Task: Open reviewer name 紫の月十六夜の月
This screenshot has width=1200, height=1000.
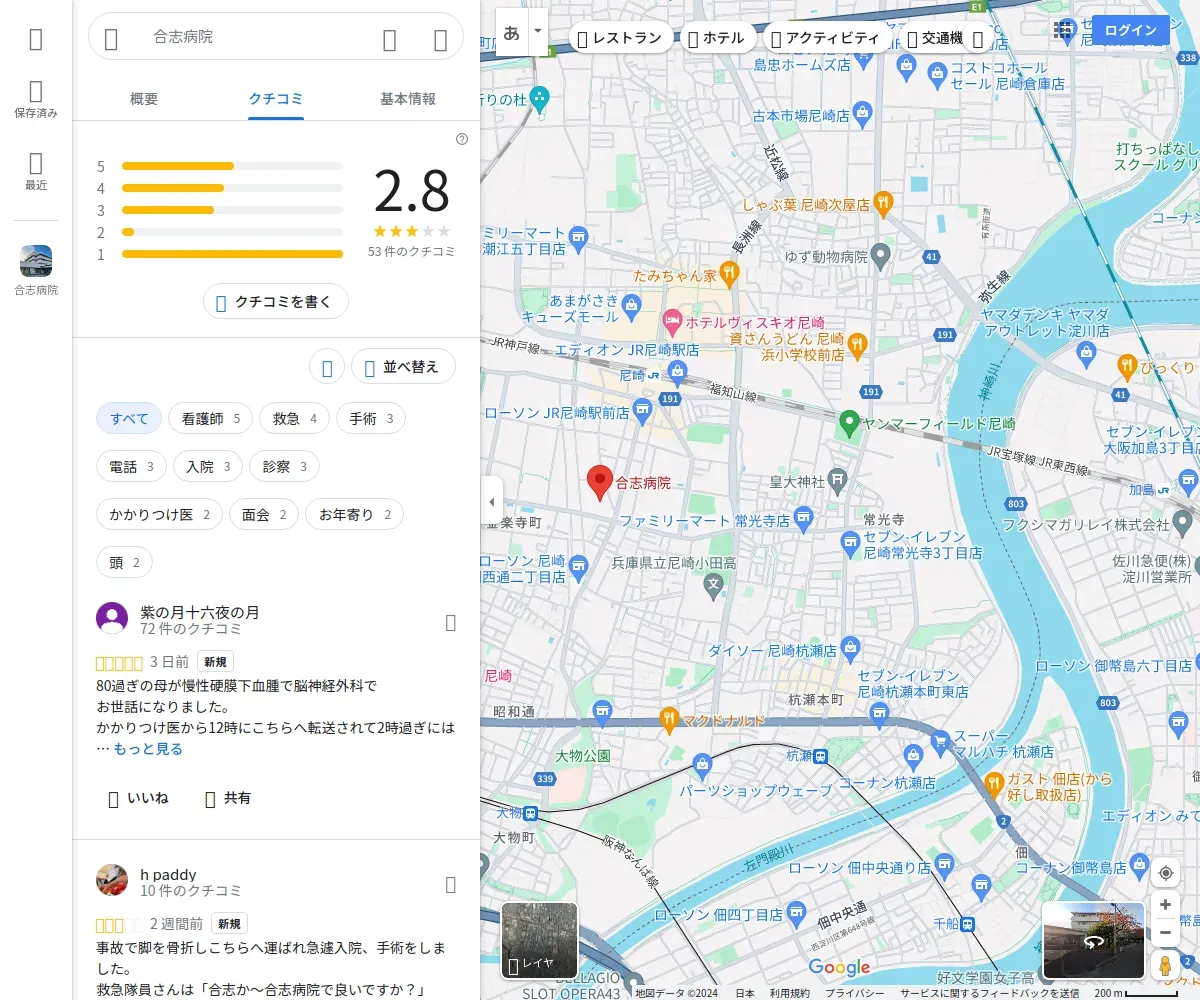Action: click(200, 611)
